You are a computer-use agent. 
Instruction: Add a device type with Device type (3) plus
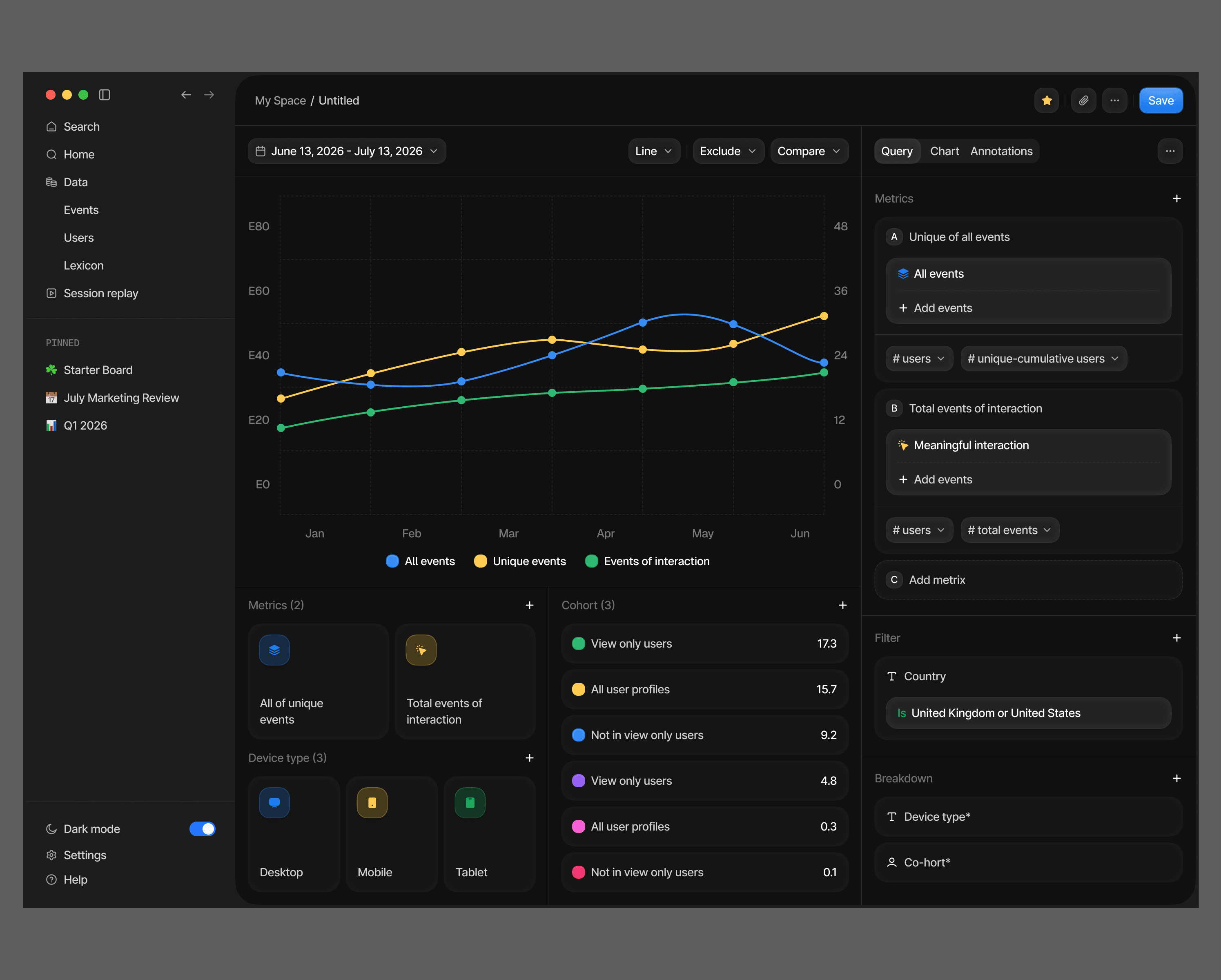[529, 758]
